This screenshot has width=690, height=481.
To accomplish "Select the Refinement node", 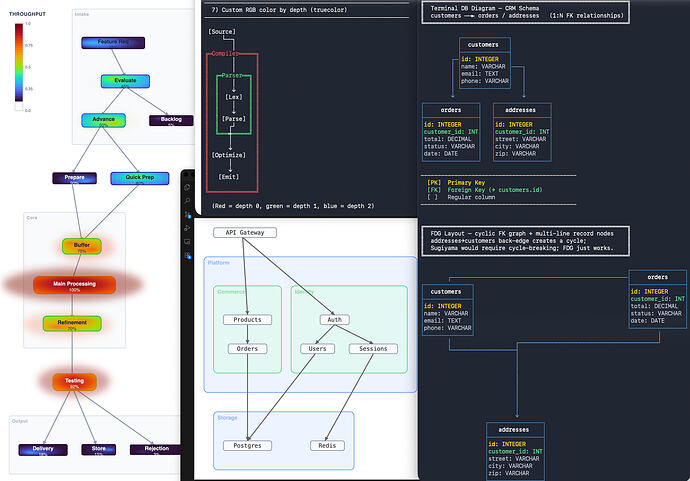I will tap(72, 323).
